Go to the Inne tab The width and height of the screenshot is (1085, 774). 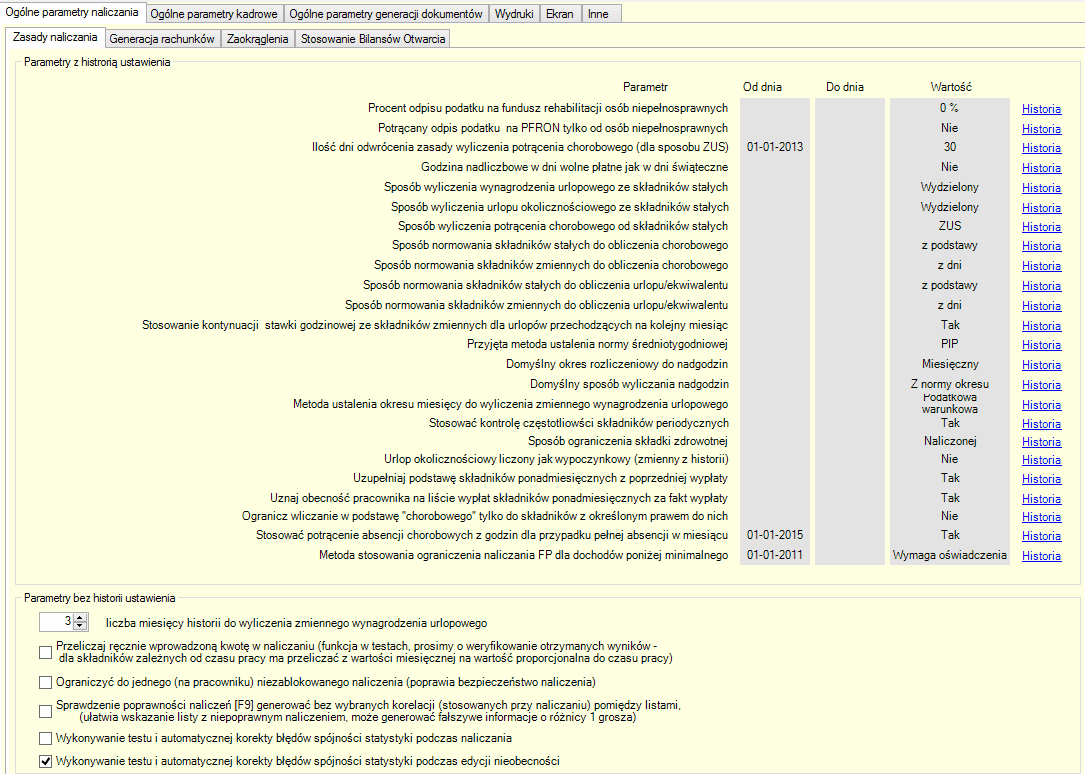(599, 14)
